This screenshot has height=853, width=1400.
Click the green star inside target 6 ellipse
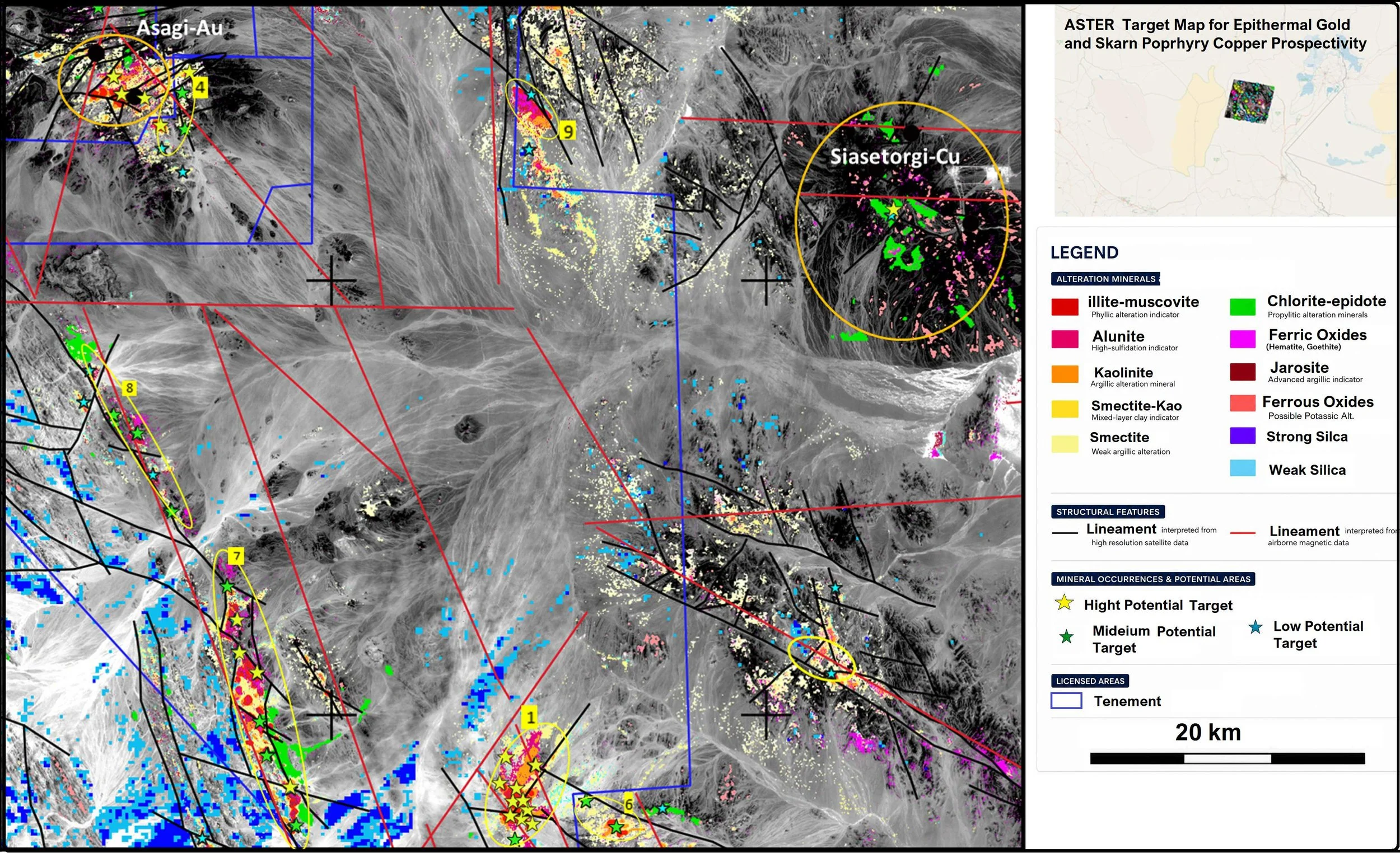[x=617, y=827]
